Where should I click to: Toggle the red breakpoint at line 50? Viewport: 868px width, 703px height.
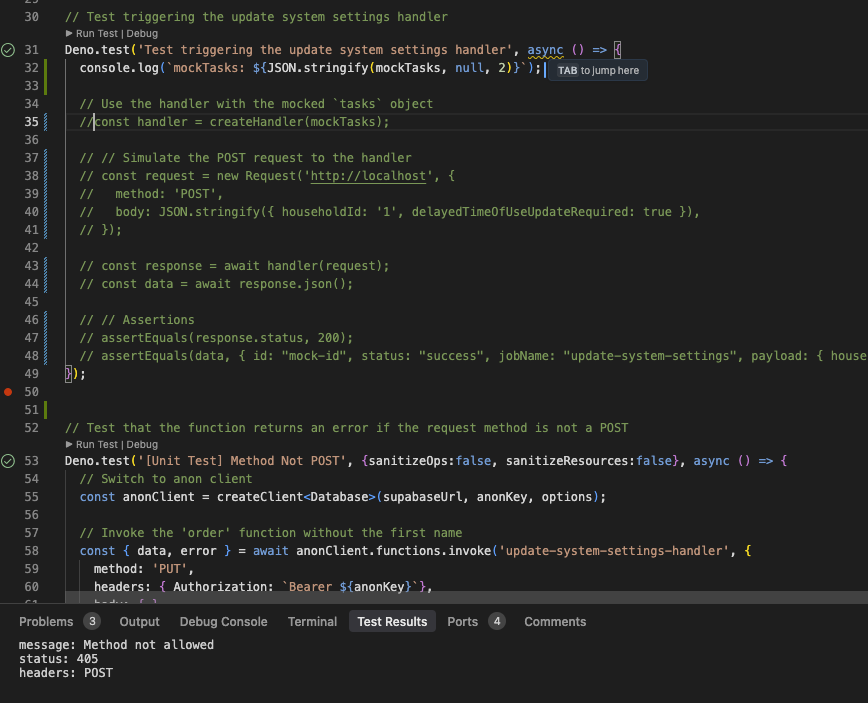[8, 392]
